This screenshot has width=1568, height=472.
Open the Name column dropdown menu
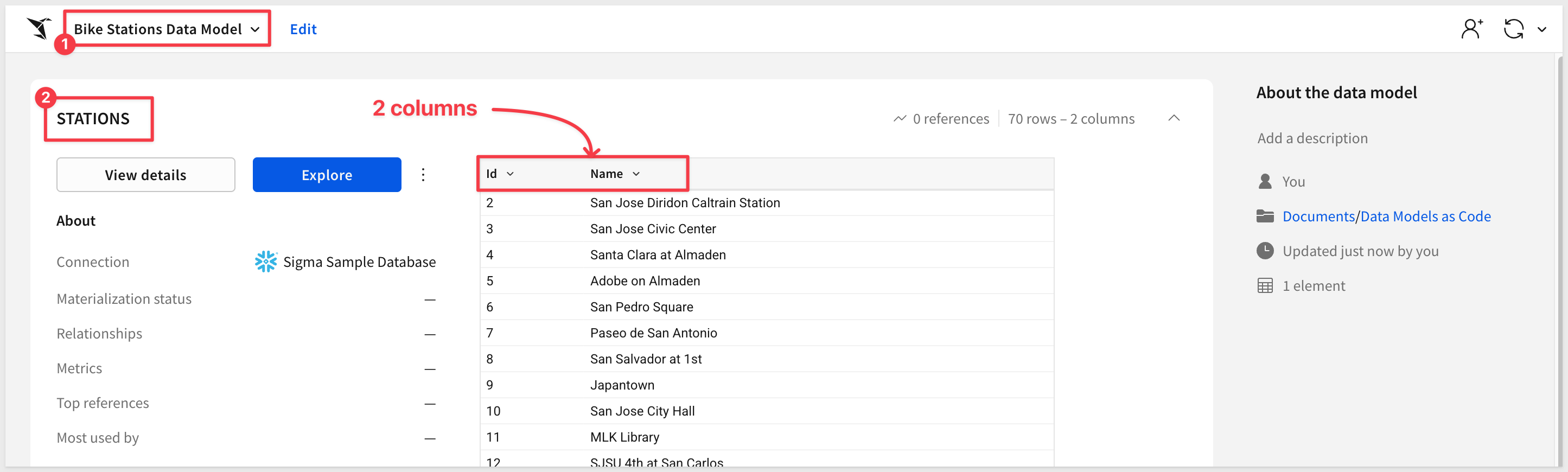[x=636, y=174]
